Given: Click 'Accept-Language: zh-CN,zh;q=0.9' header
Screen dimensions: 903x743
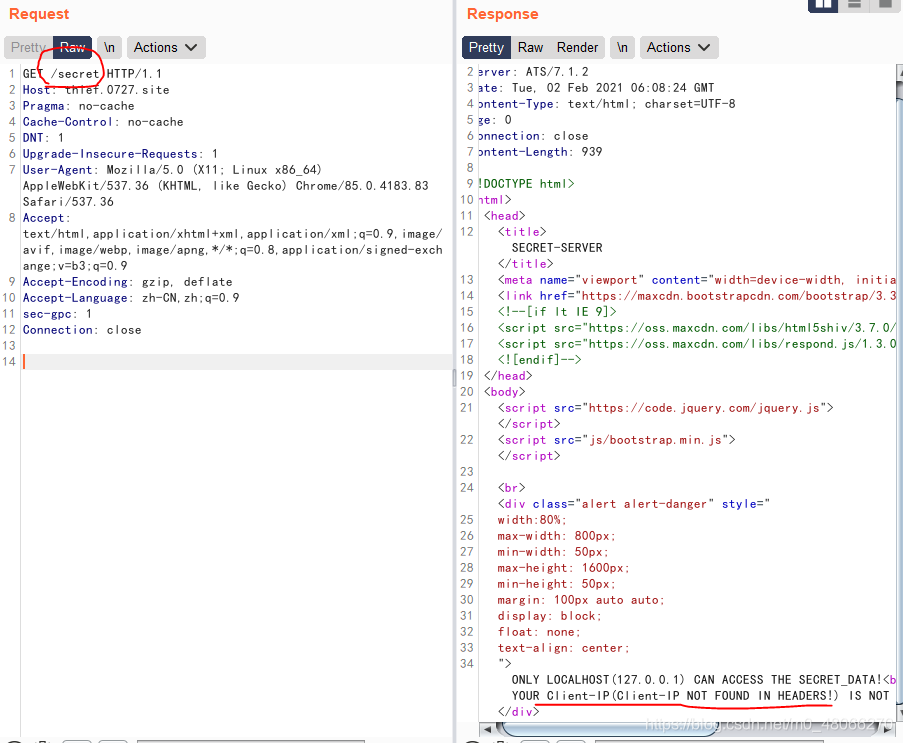Looking at the screenshot, I should pos(131,298).
